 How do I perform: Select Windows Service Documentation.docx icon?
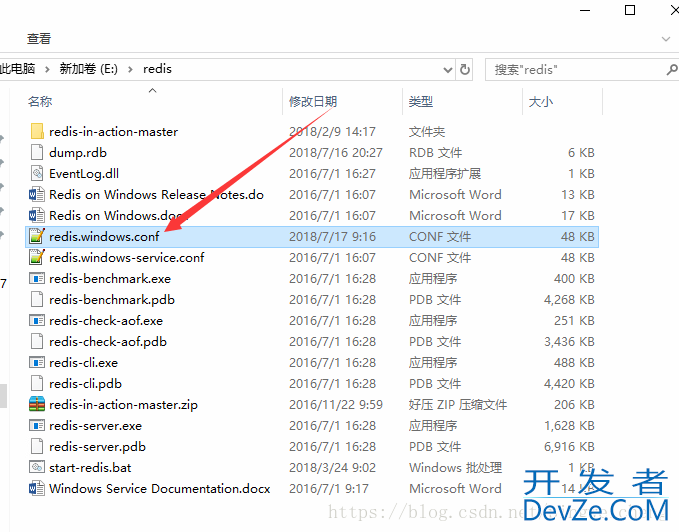pyautogui.click(x=37, y=488)
